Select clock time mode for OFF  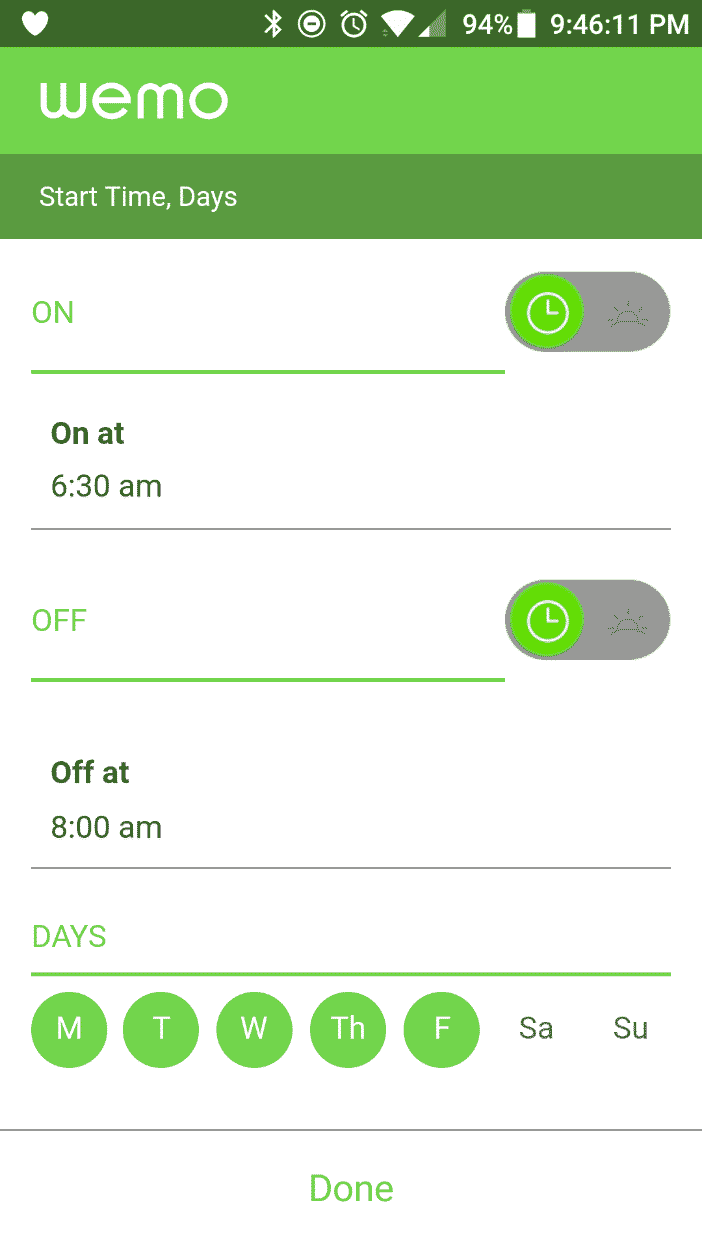547,621
